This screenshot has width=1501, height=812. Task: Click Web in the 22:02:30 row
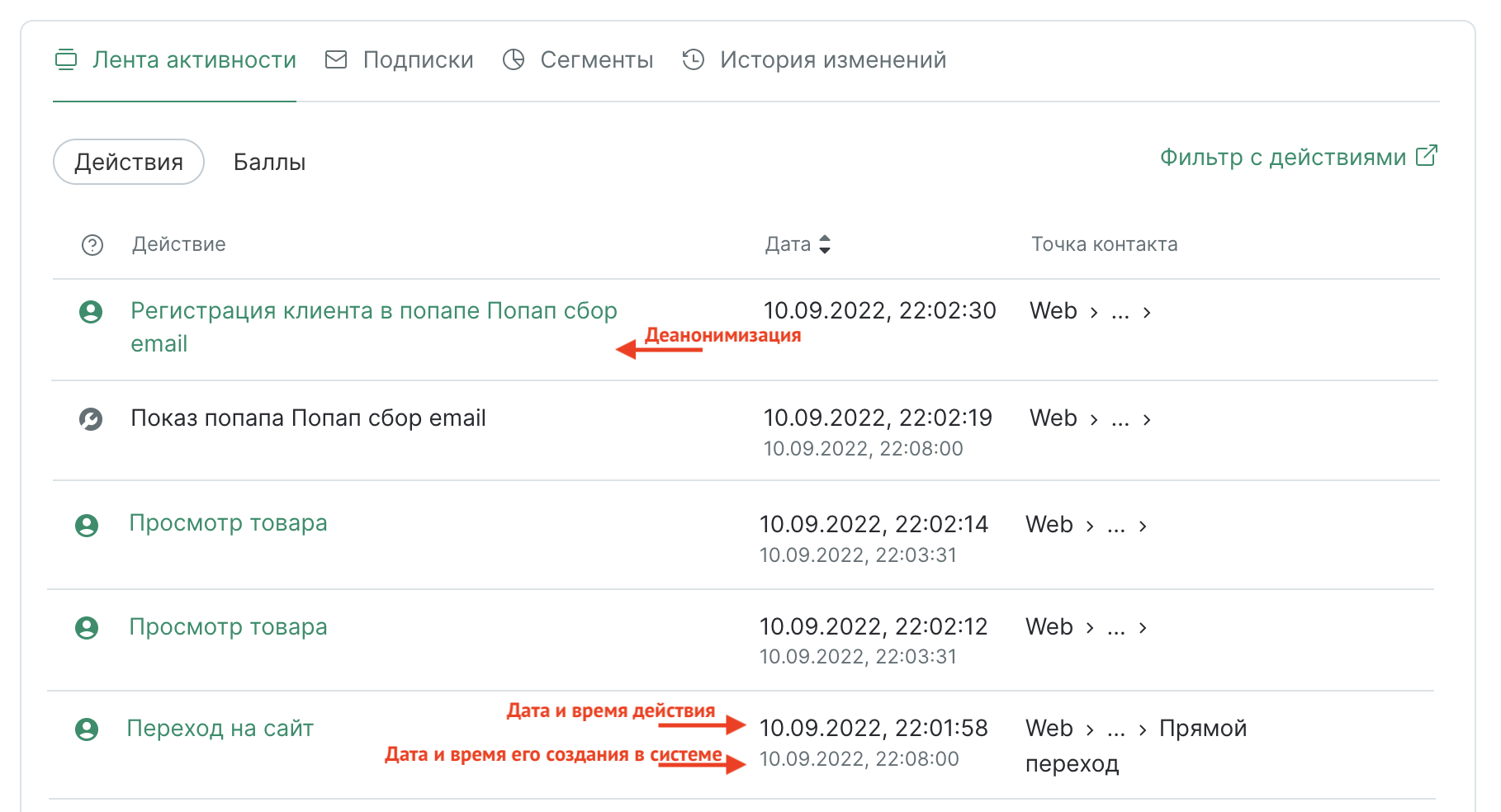tap(1054, 311)
